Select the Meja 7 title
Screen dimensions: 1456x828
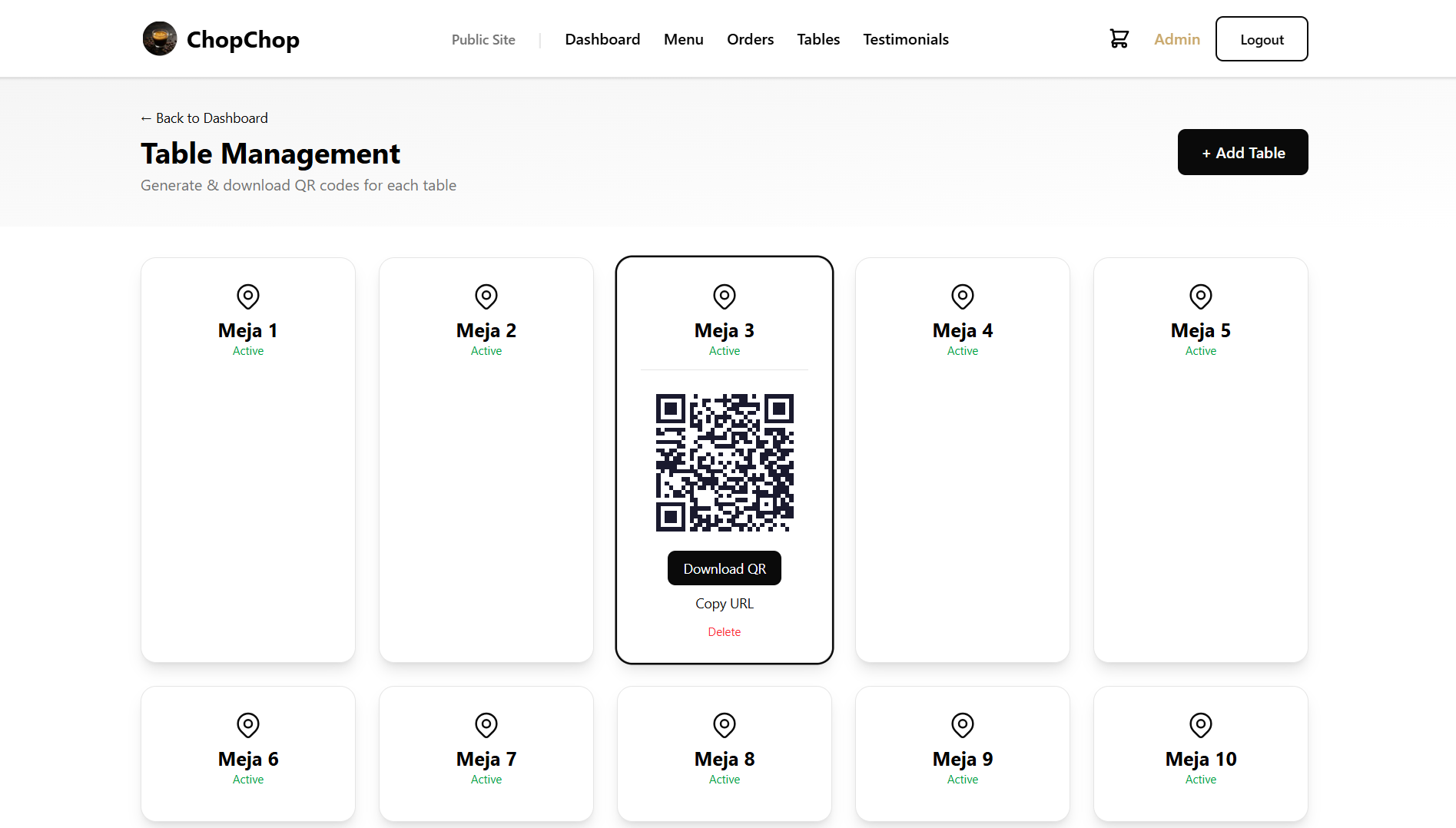(486, 759)
